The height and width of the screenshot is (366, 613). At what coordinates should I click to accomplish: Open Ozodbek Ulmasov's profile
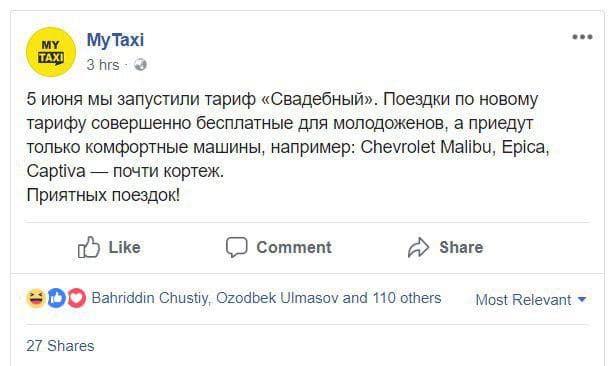click(x=277, y=298)
